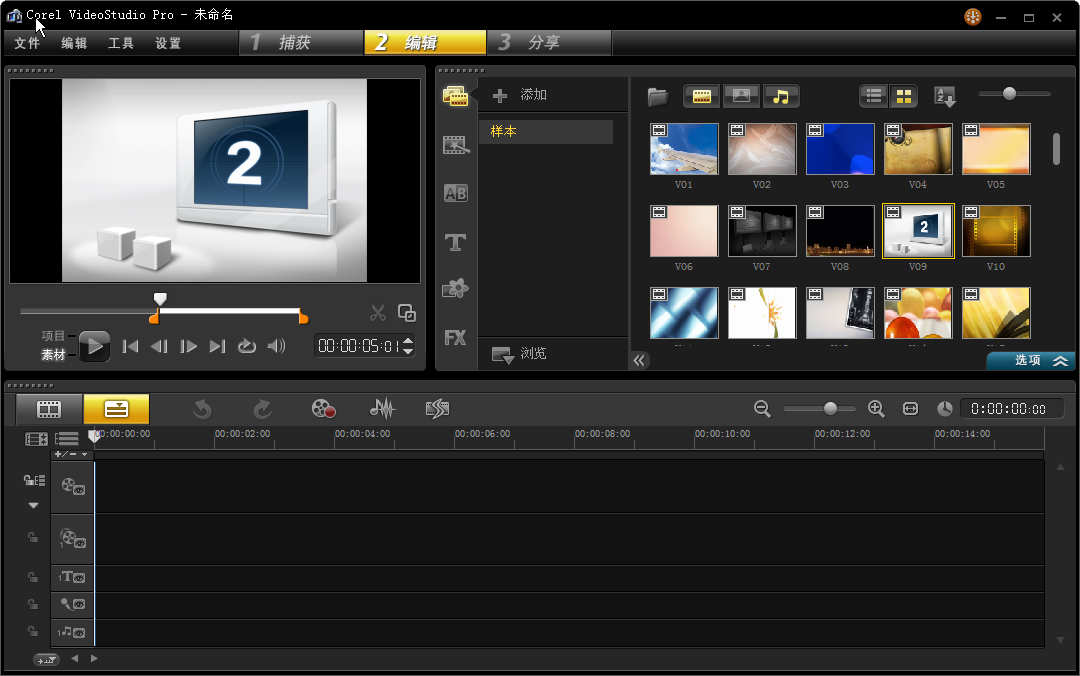Select the V04 video thumbnail
The image size is (1080, 676).
click(917, 149)
